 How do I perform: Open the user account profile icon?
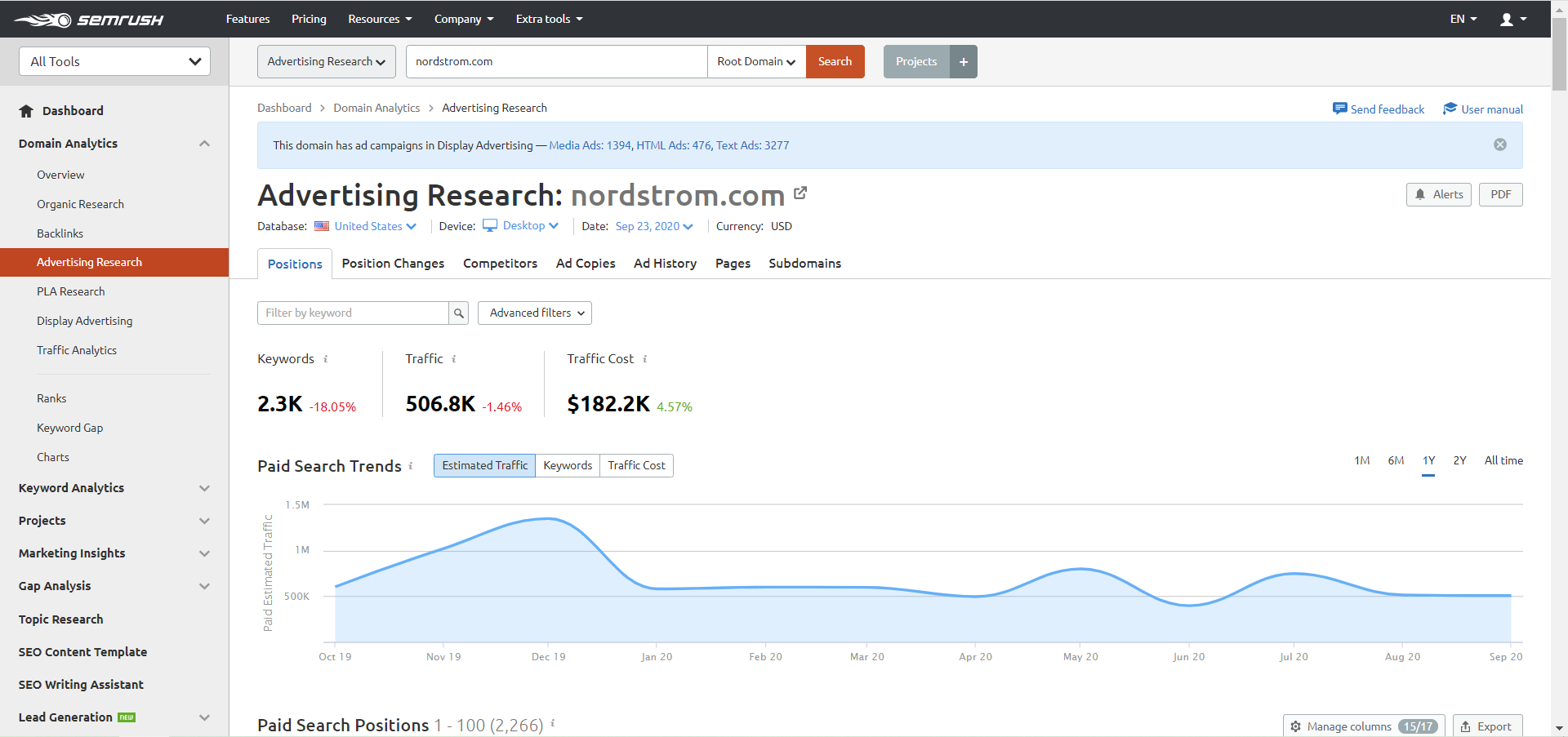point(1507,20)
